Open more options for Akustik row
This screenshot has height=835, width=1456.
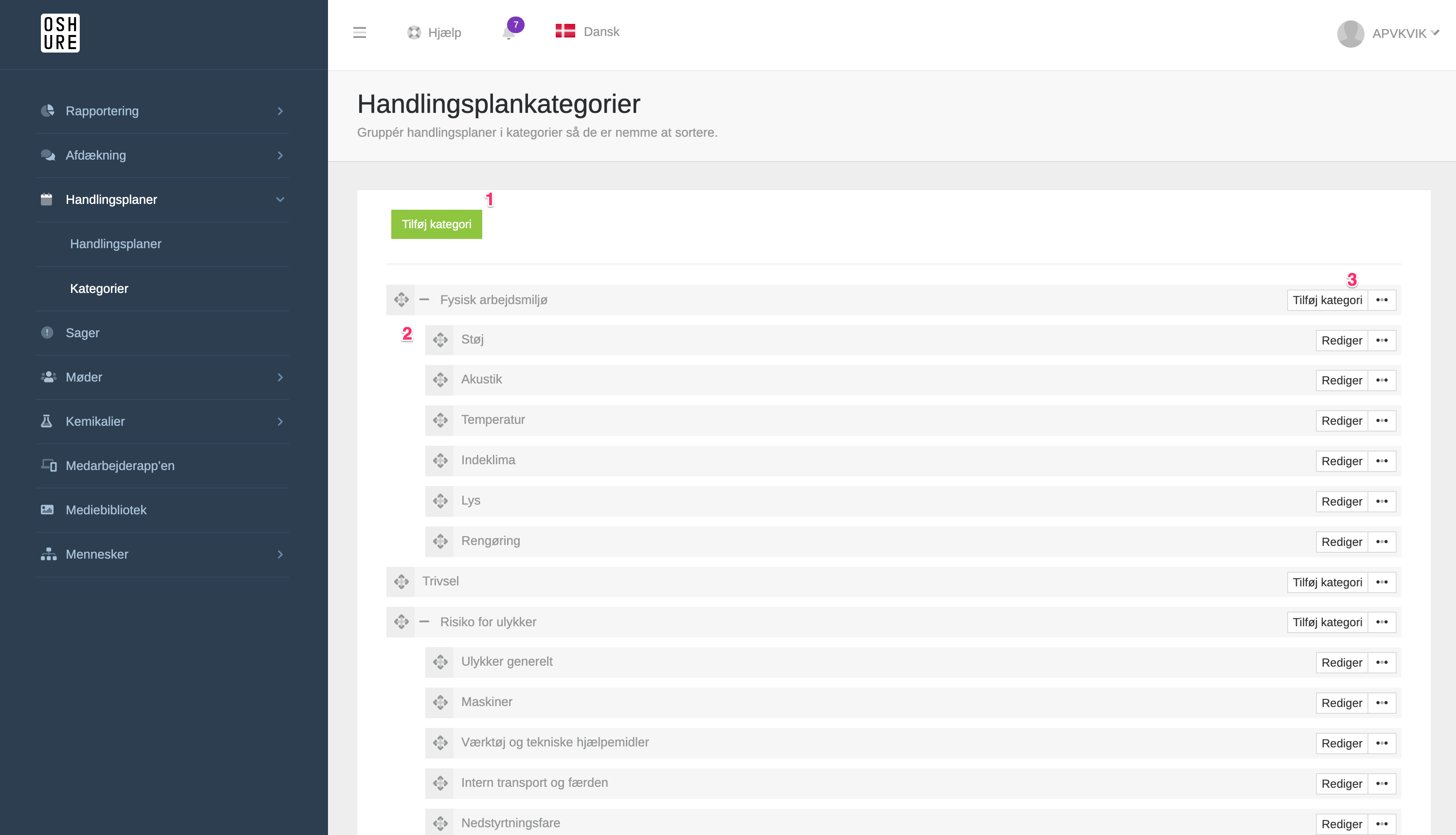1382,380
